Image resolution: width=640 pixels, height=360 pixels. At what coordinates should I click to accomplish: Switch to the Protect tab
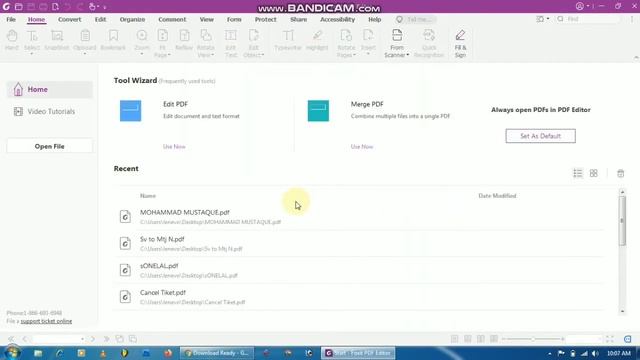(x=266, y=19)
